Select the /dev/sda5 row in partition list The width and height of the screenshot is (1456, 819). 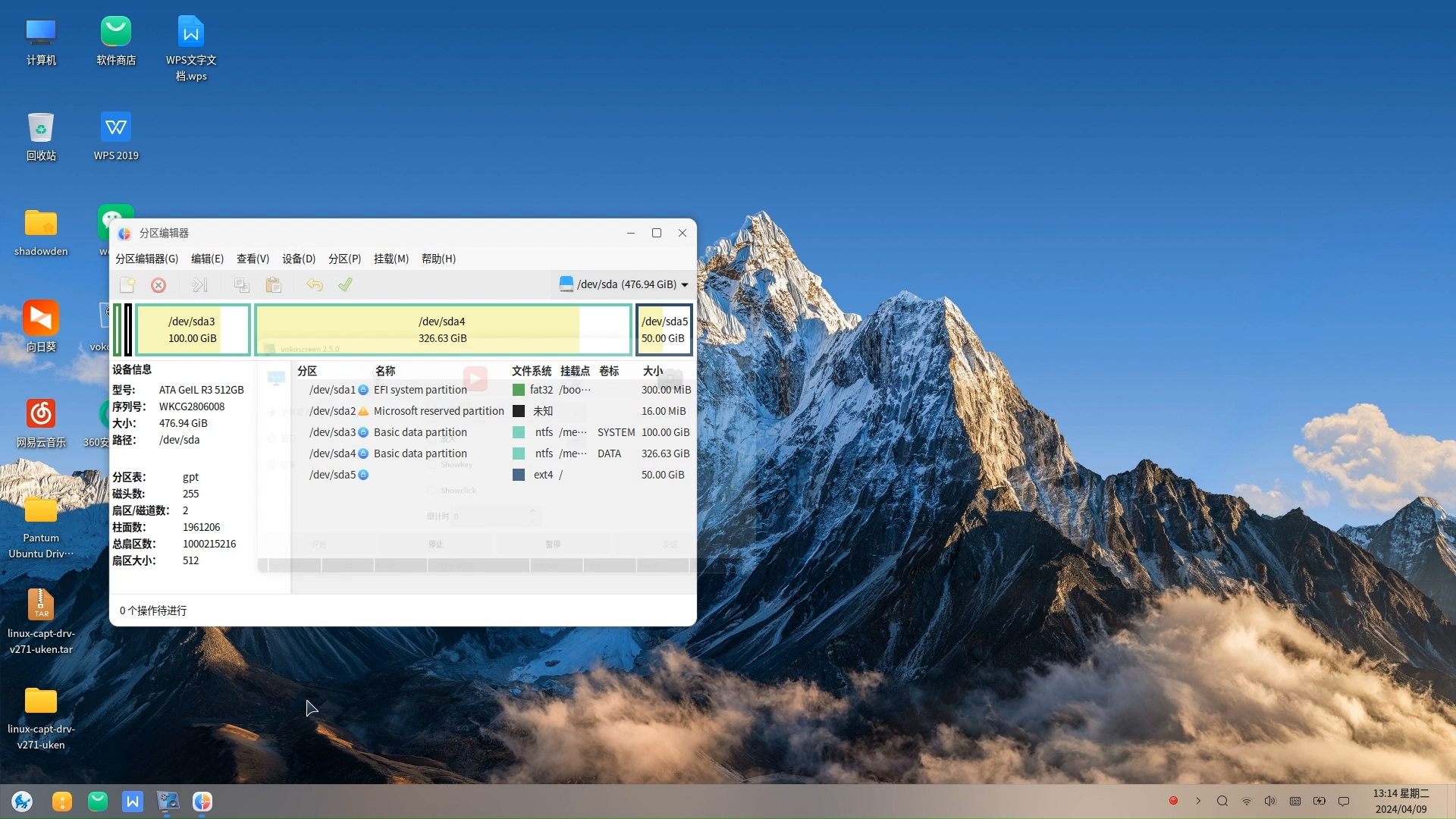[494, 475]
